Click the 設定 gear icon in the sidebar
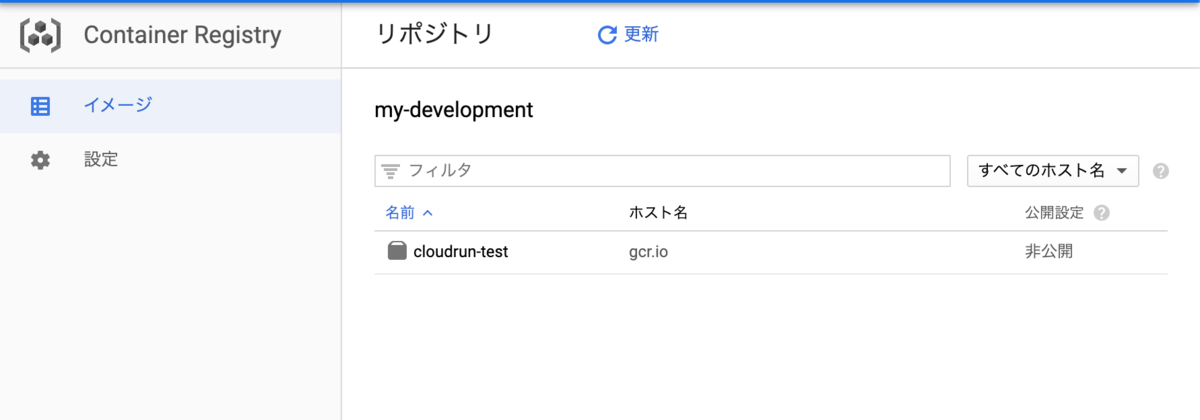This screenshot has height=420, width=1200. point(40,160)
